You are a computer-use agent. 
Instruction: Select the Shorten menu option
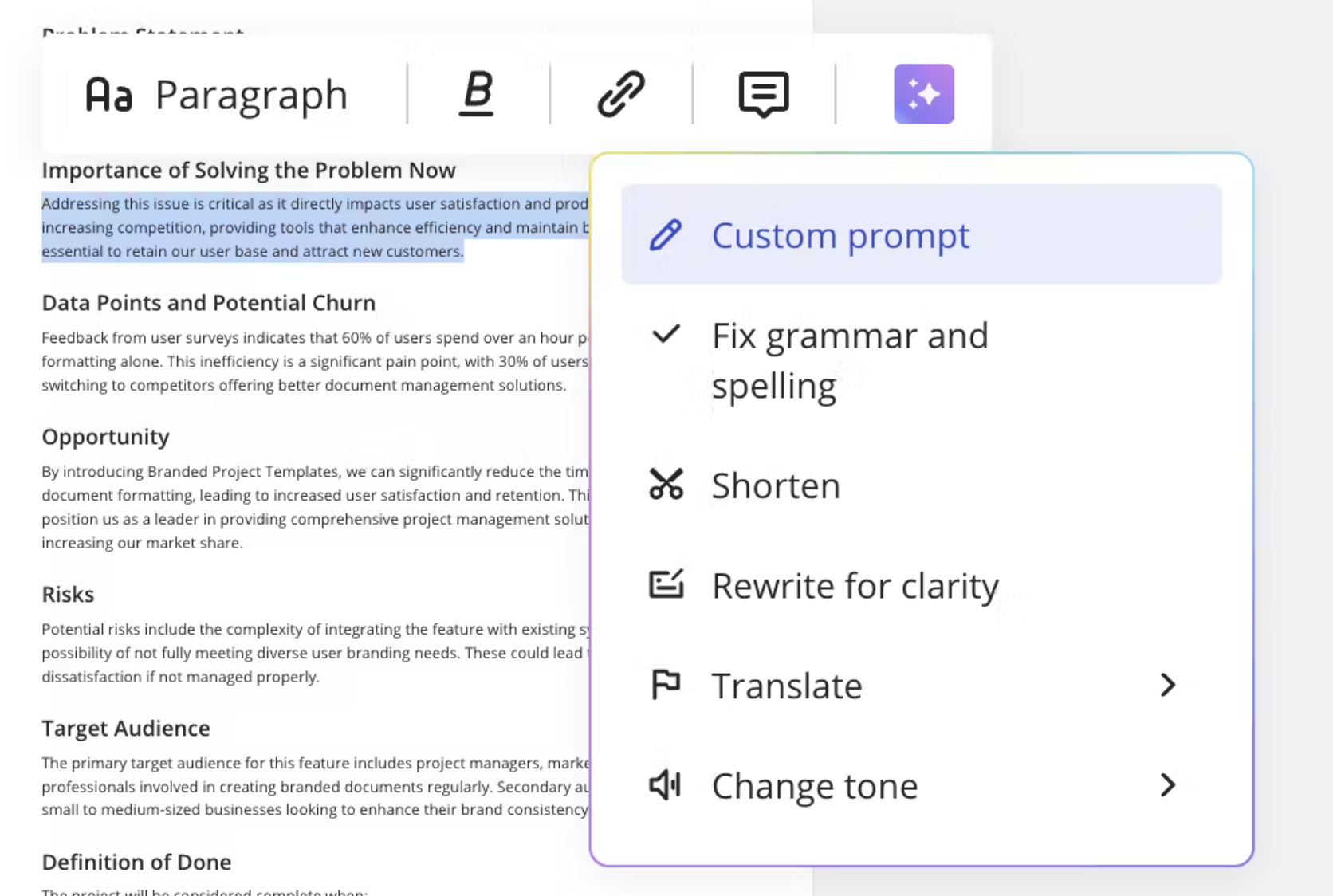coord(775,485)
